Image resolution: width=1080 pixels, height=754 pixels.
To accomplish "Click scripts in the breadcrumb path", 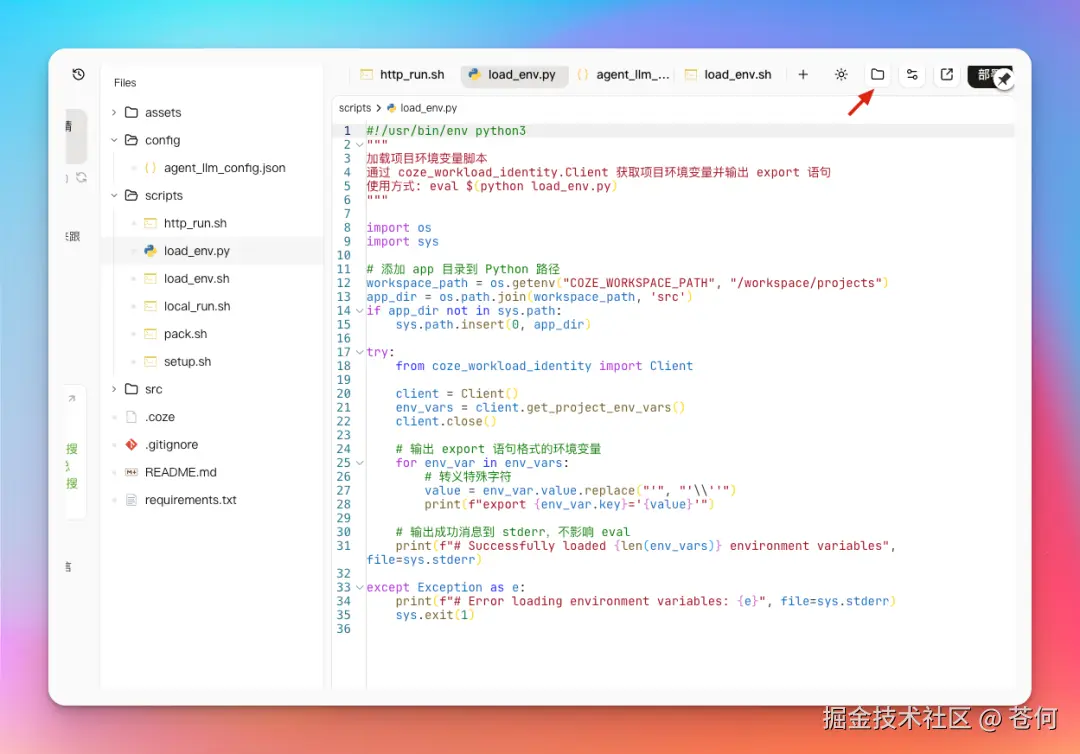I will coord(355,108).
